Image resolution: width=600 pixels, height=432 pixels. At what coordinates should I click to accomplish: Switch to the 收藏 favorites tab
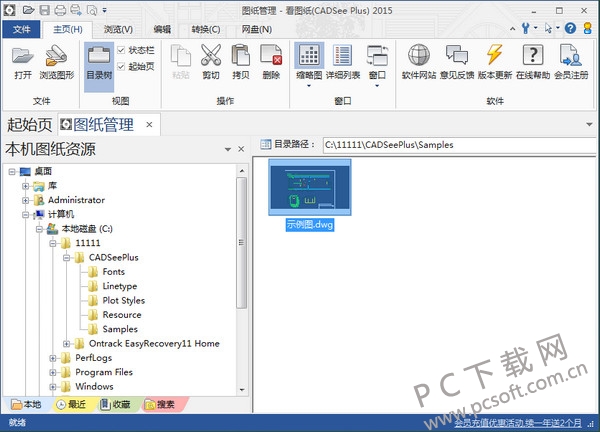tap(116, 404)
